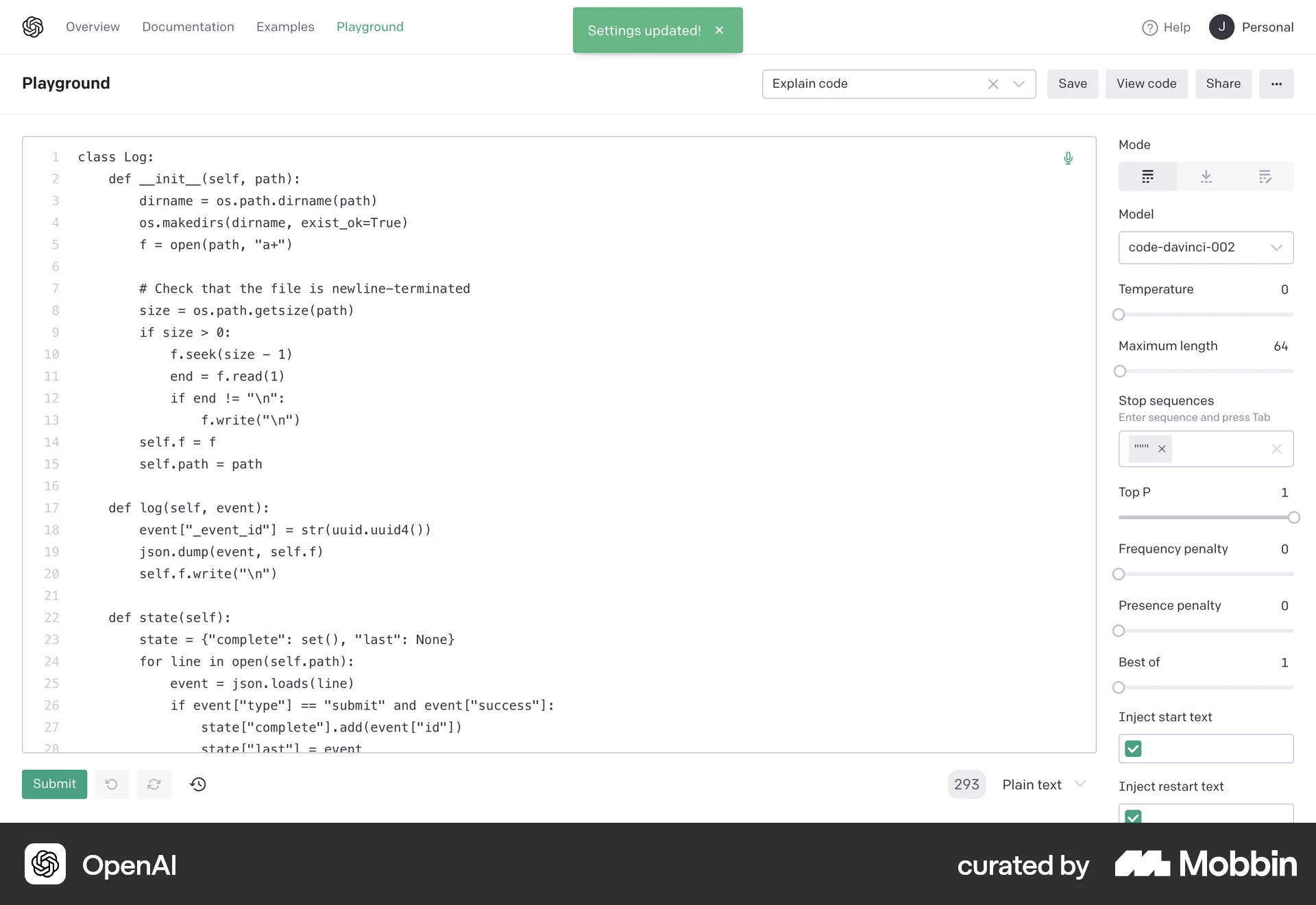Click the undo last edit icon
Viewport: 1316px width, 905px height.
pyautogui.click(x=112, y=784)
